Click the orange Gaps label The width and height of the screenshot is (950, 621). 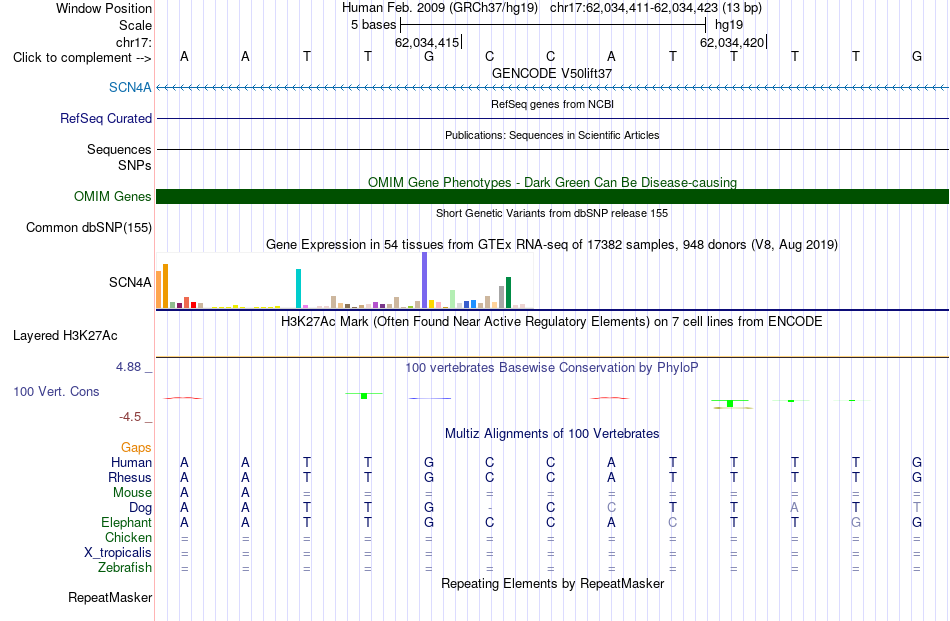click(x=136, y=448)
